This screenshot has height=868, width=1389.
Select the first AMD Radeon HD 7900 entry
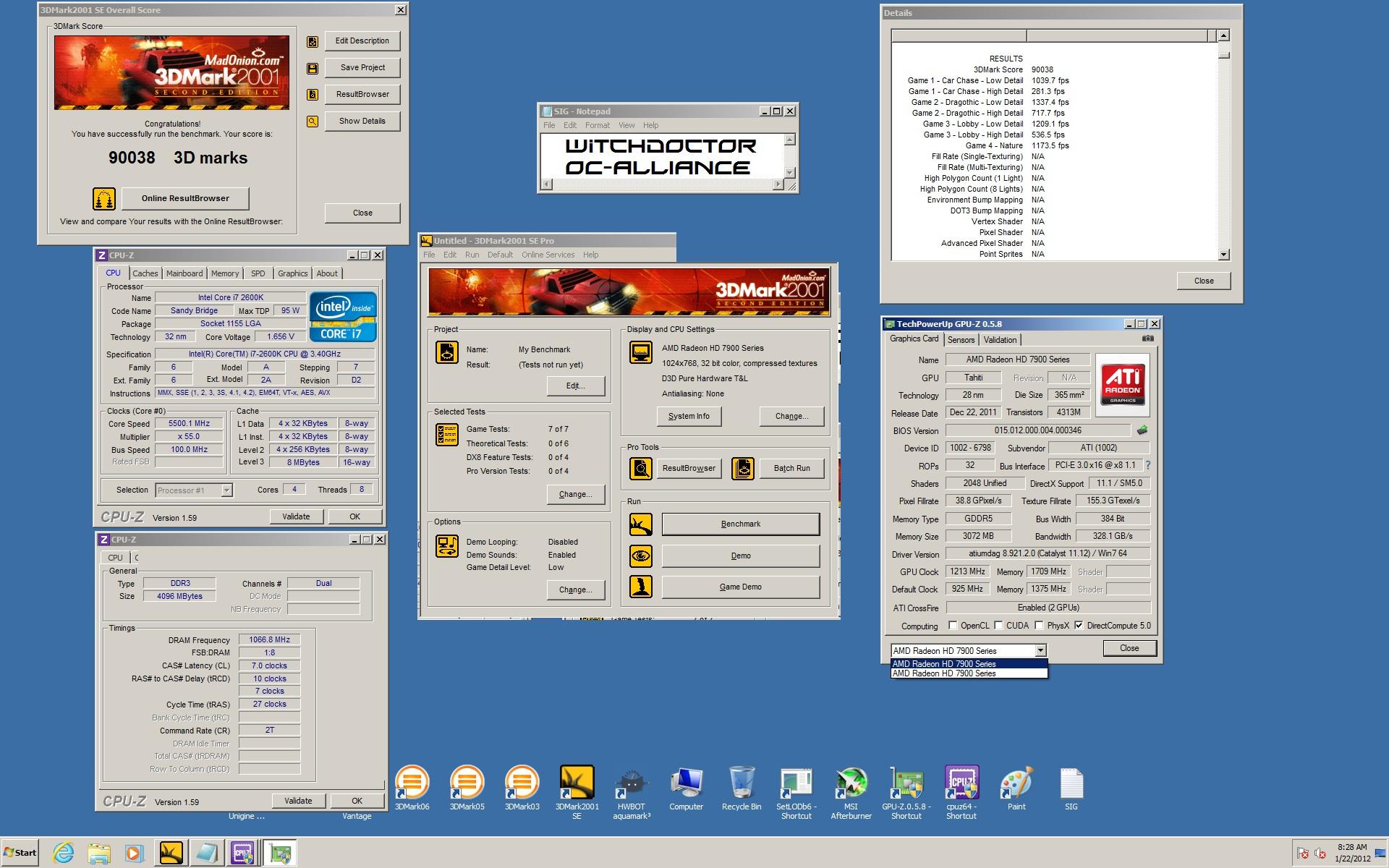pos(969,663)
